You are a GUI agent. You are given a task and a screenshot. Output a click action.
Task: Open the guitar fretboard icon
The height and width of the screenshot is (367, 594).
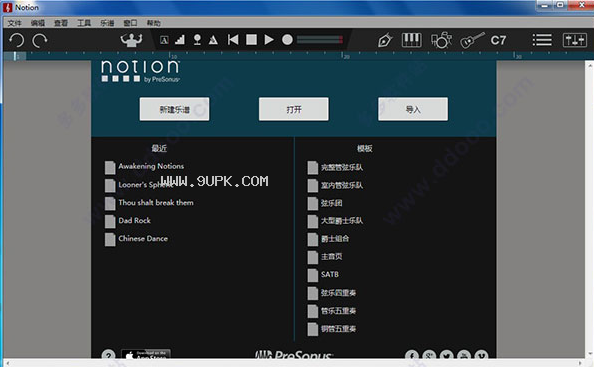(x=472, y=40)
